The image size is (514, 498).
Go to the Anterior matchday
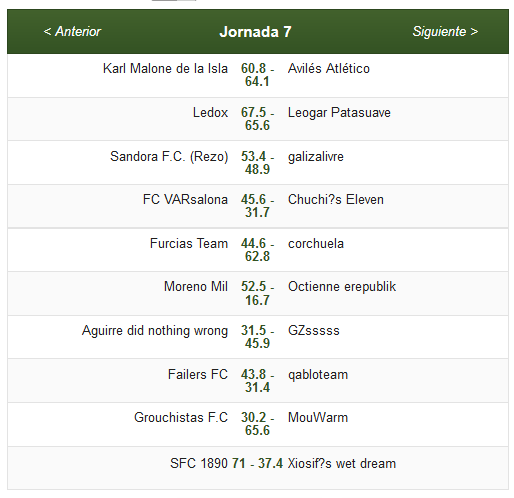(72, 32)
